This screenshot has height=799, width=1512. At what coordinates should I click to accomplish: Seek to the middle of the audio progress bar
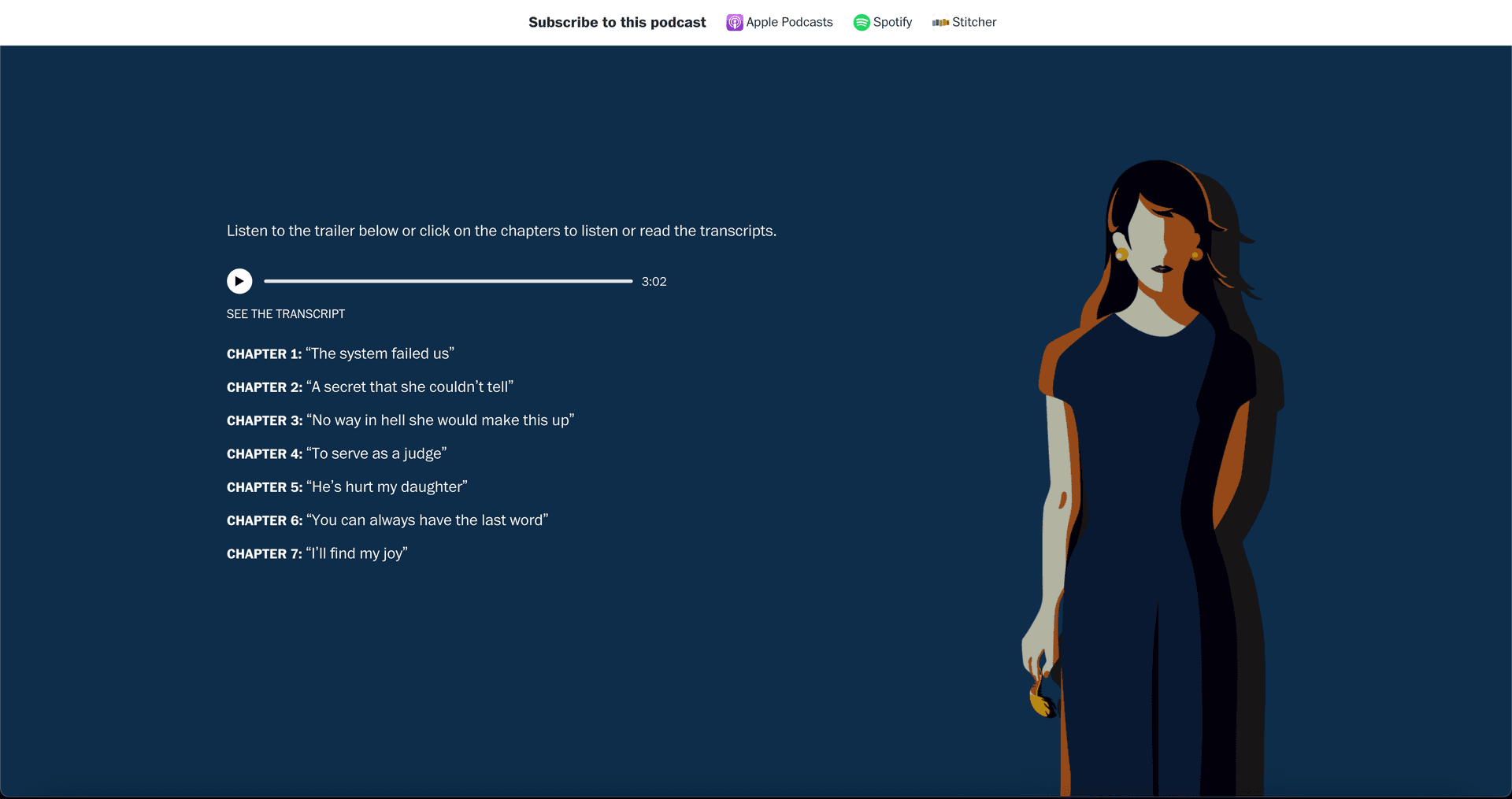448,281
